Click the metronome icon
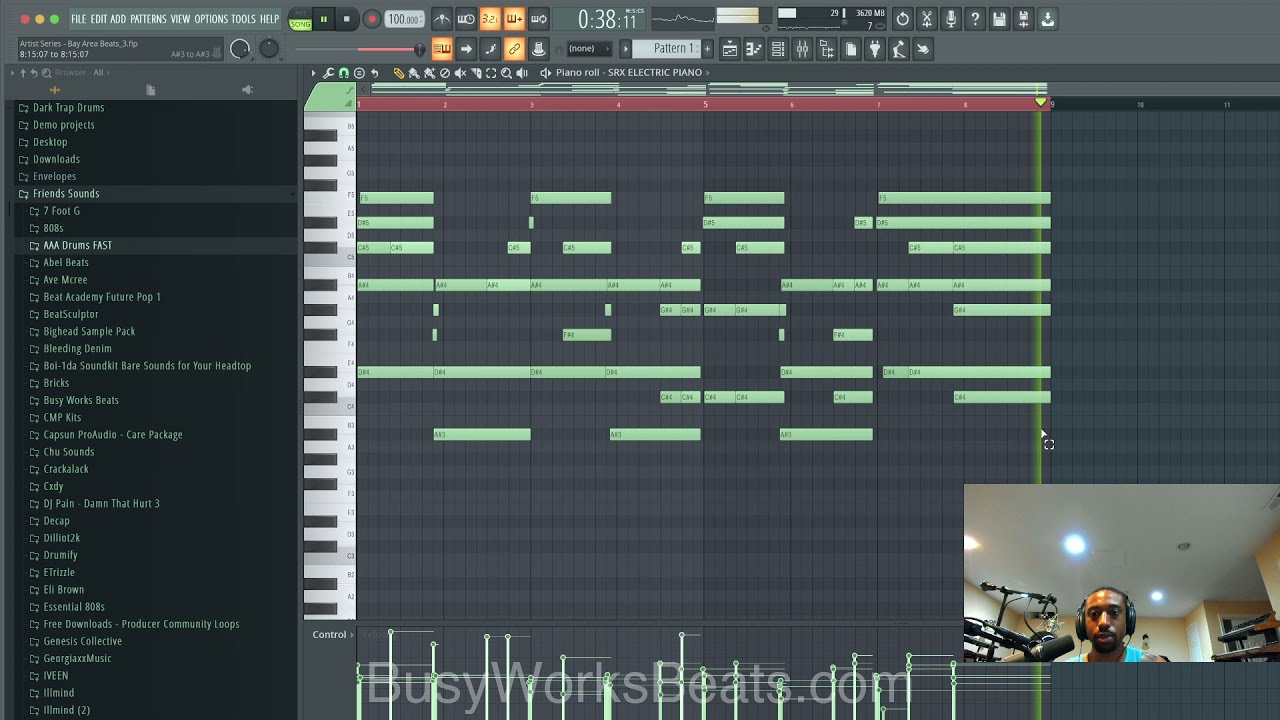This screenshot has height=720, width=1280. tap(442, 19)
